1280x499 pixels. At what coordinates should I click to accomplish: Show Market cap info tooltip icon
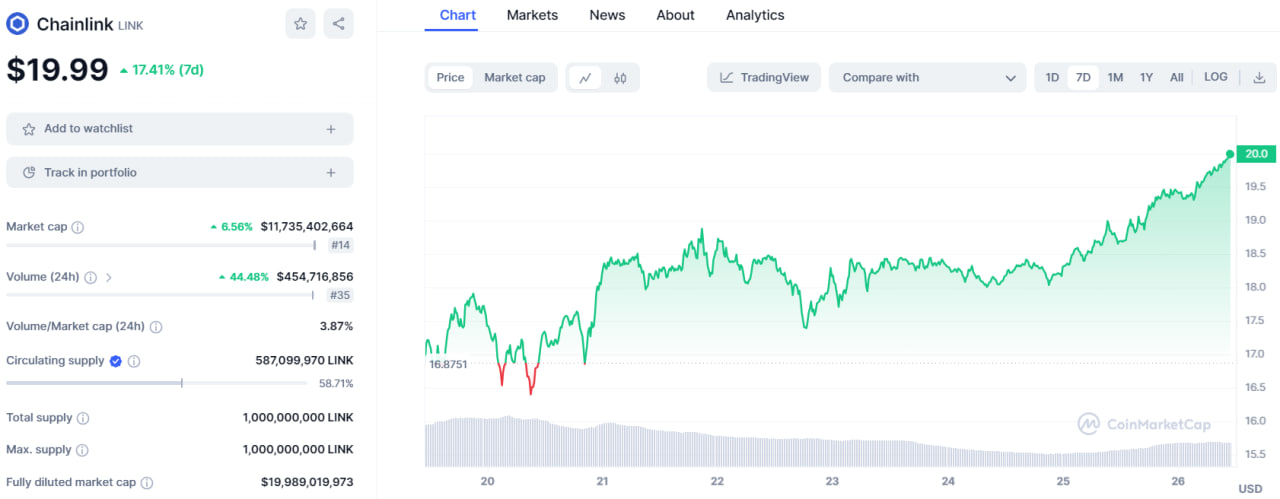(x=78, y=227)
